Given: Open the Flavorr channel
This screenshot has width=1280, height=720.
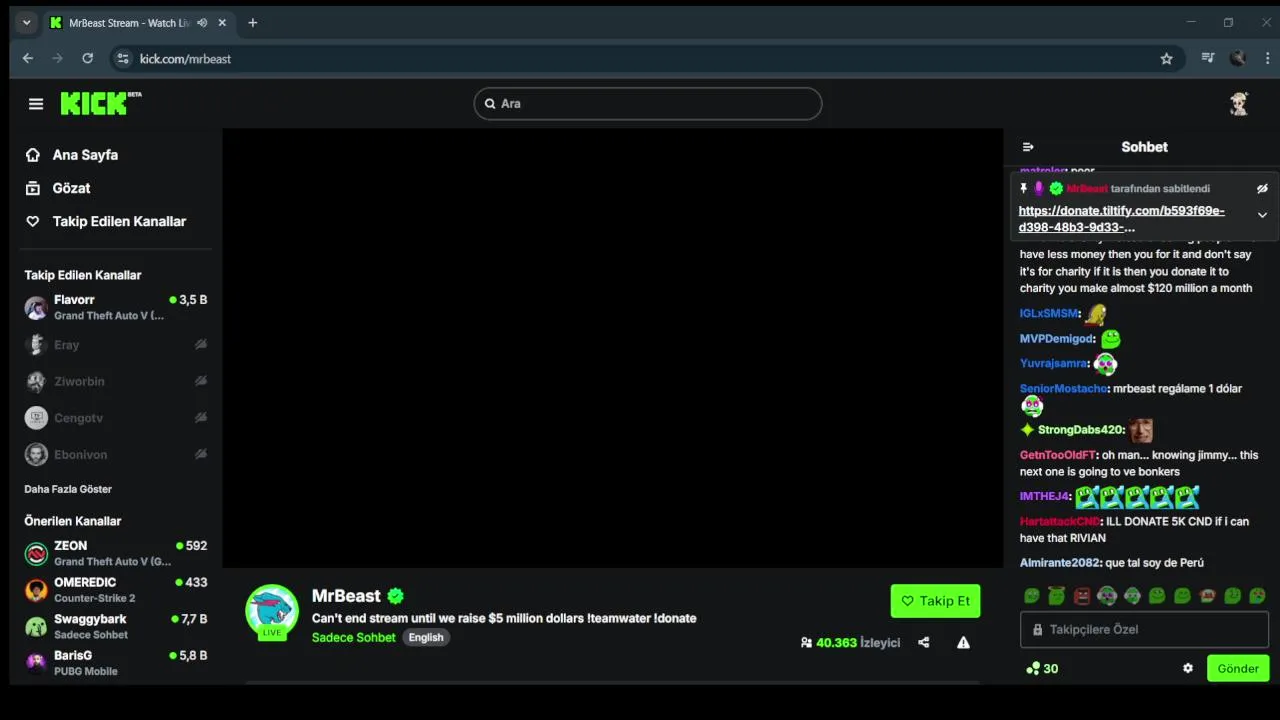Looking at the screenshot, I should coord(116,307).
